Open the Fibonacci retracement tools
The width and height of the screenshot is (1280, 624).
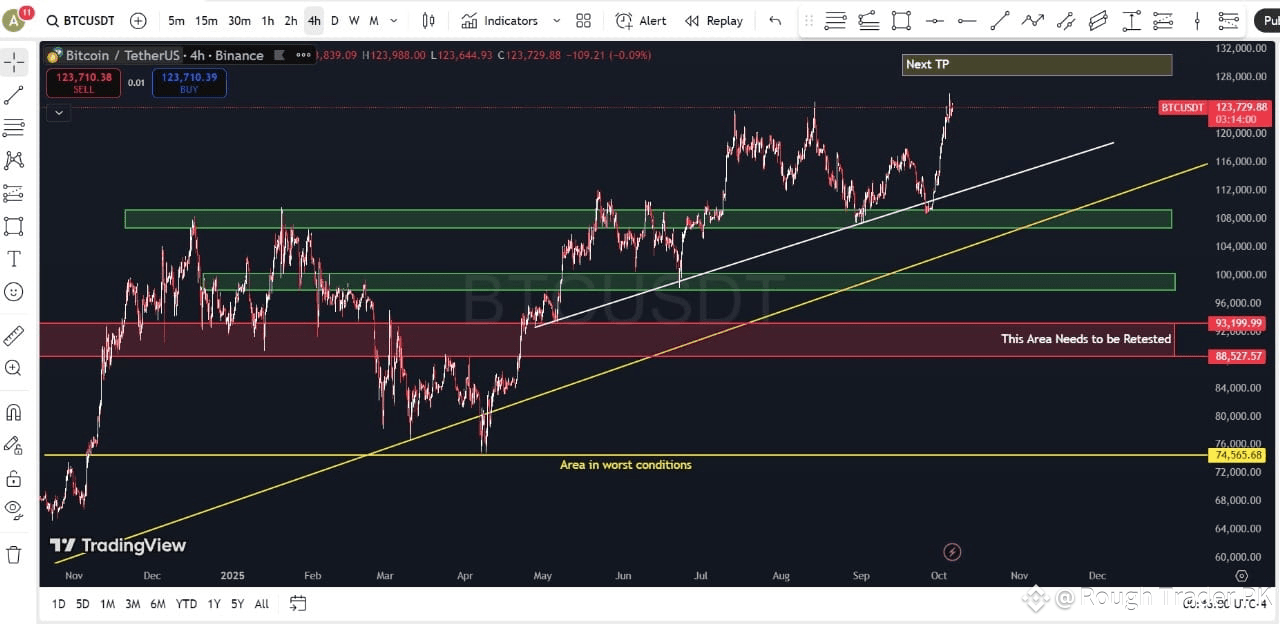click(x=14, y=127)
